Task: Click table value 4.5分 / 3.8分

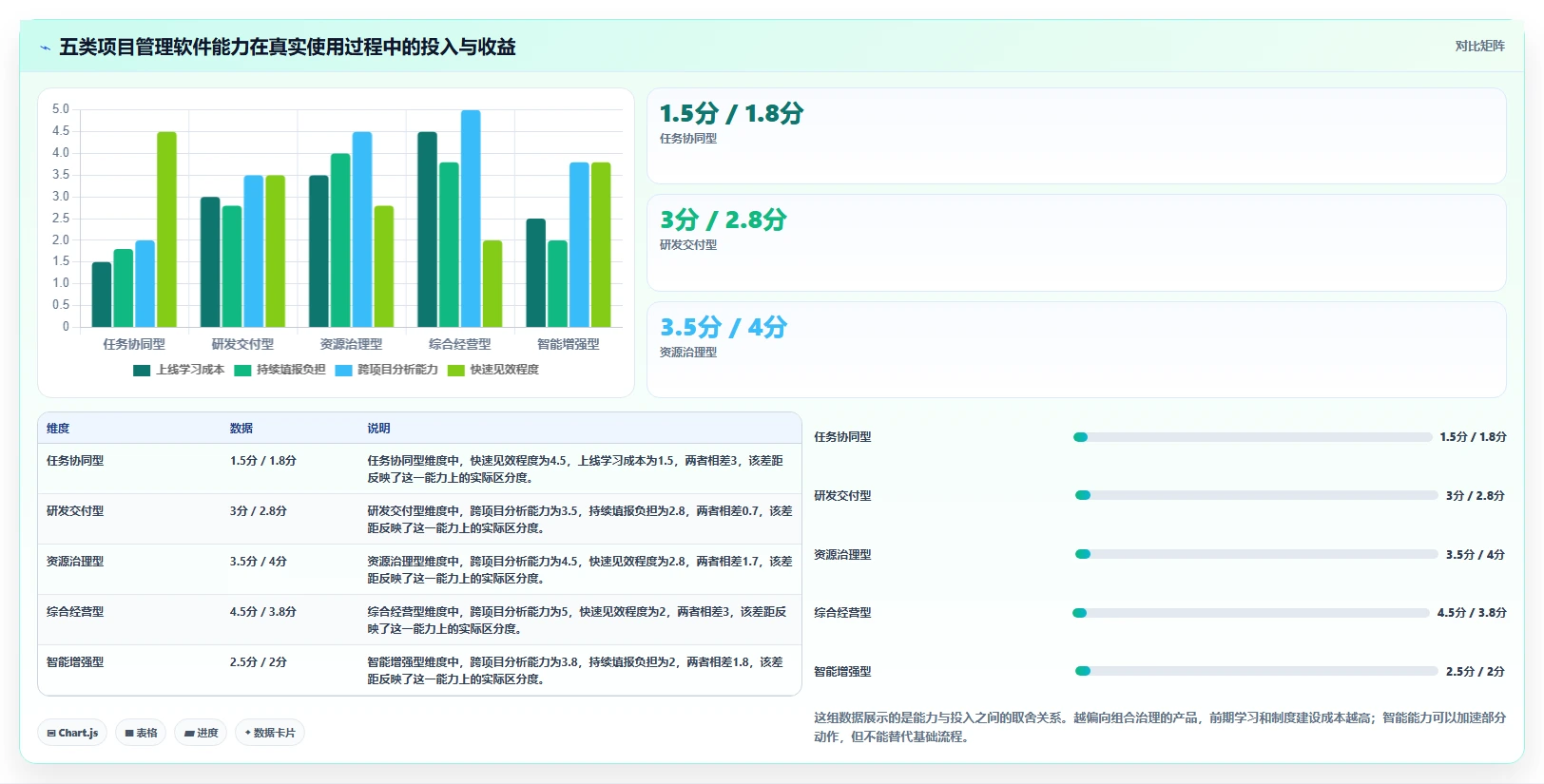Action: pyautogui.click(x=263, y=612)
